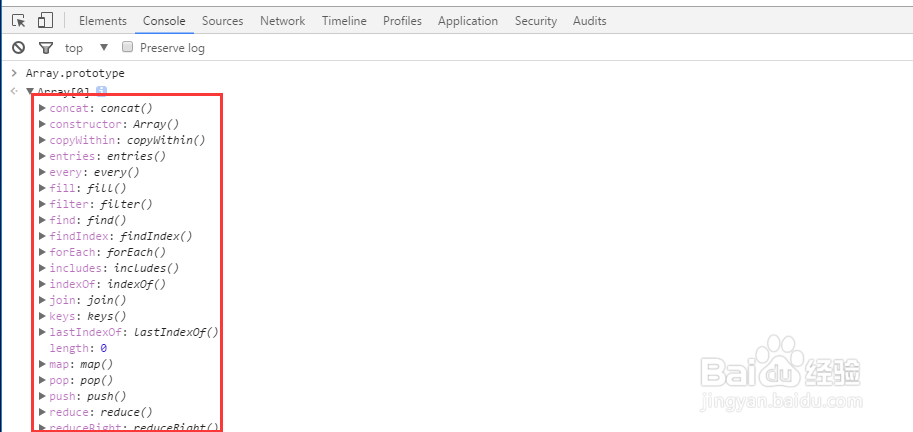Image resolution: width=913 pixels, height=432 pixels.
Task: Click the length: 0 property row
Action: tap(78, 348)
